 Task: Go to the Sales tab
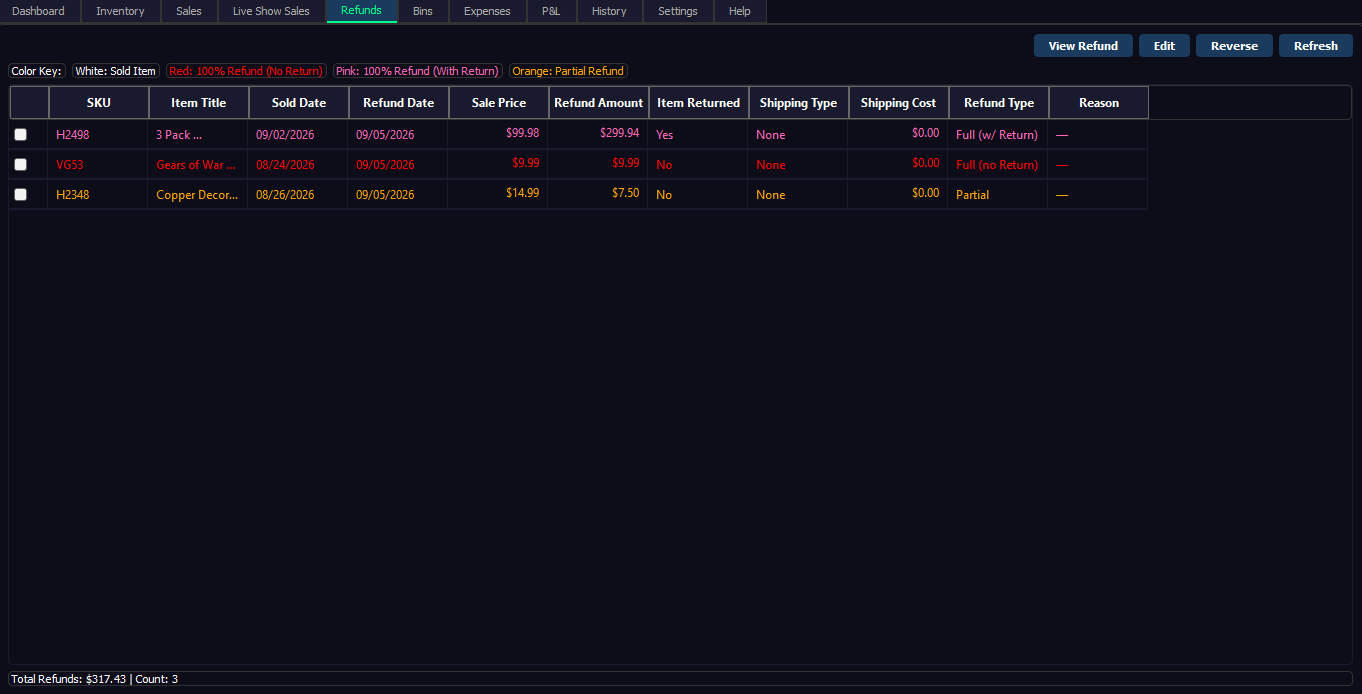189,11
